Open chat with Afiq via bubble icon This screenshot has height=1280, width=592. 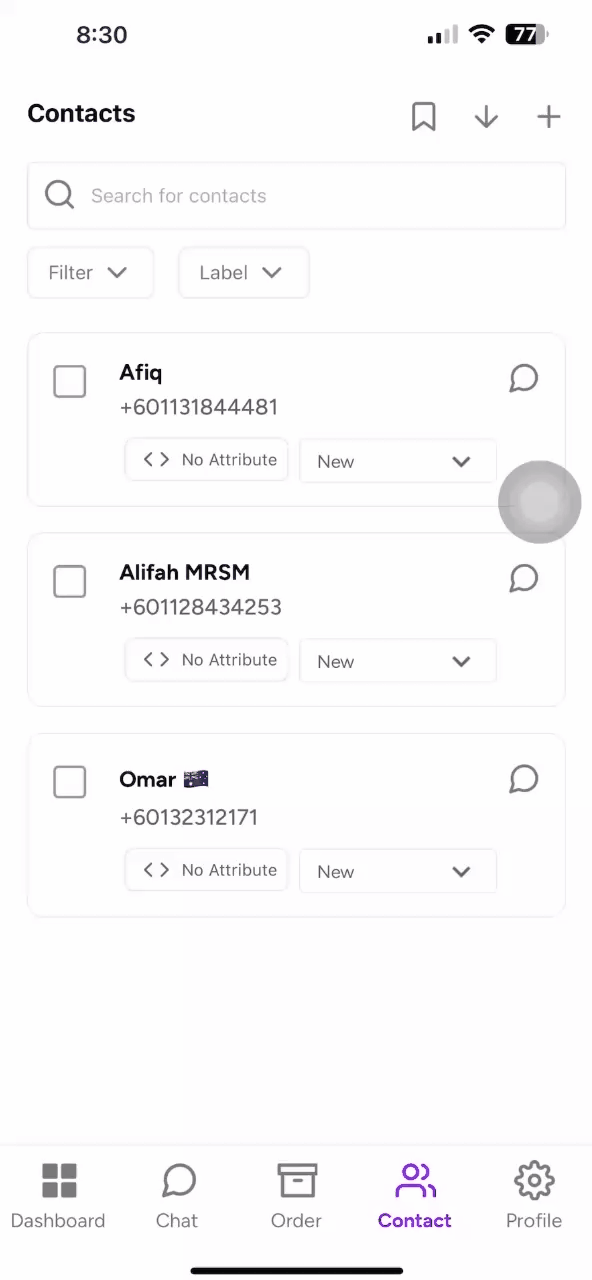pos(523,378)
